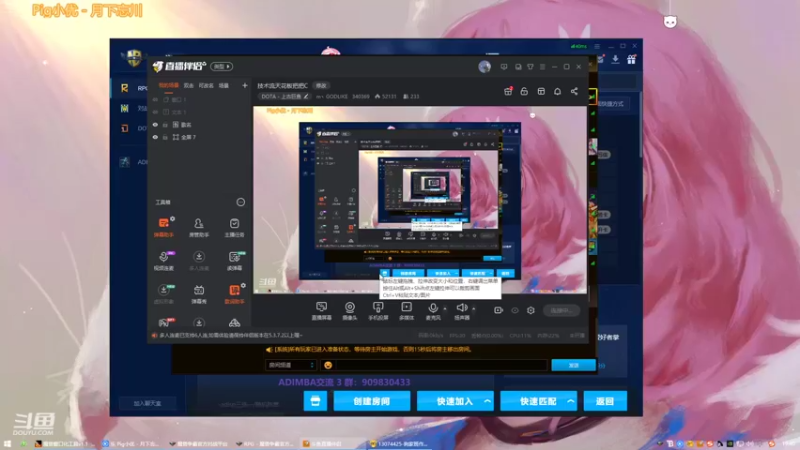Image resolution: width=800 pixels, height=450 pixels.
Task: Open the 弹幕助手 danmaku assistant tool
Action: pos(164,227)
